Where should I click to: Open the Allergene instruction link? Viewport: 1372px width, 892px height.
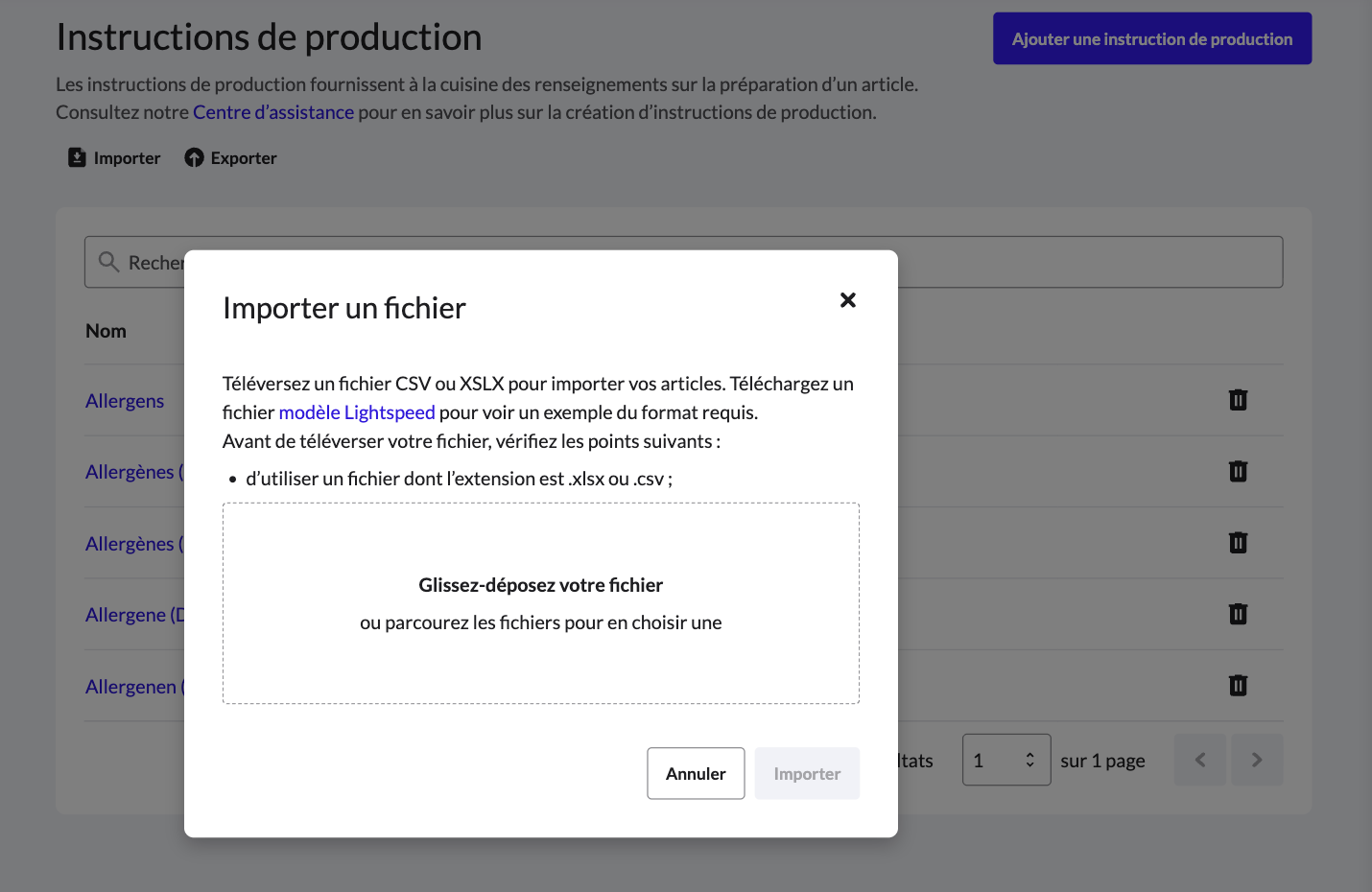point(135,615)
